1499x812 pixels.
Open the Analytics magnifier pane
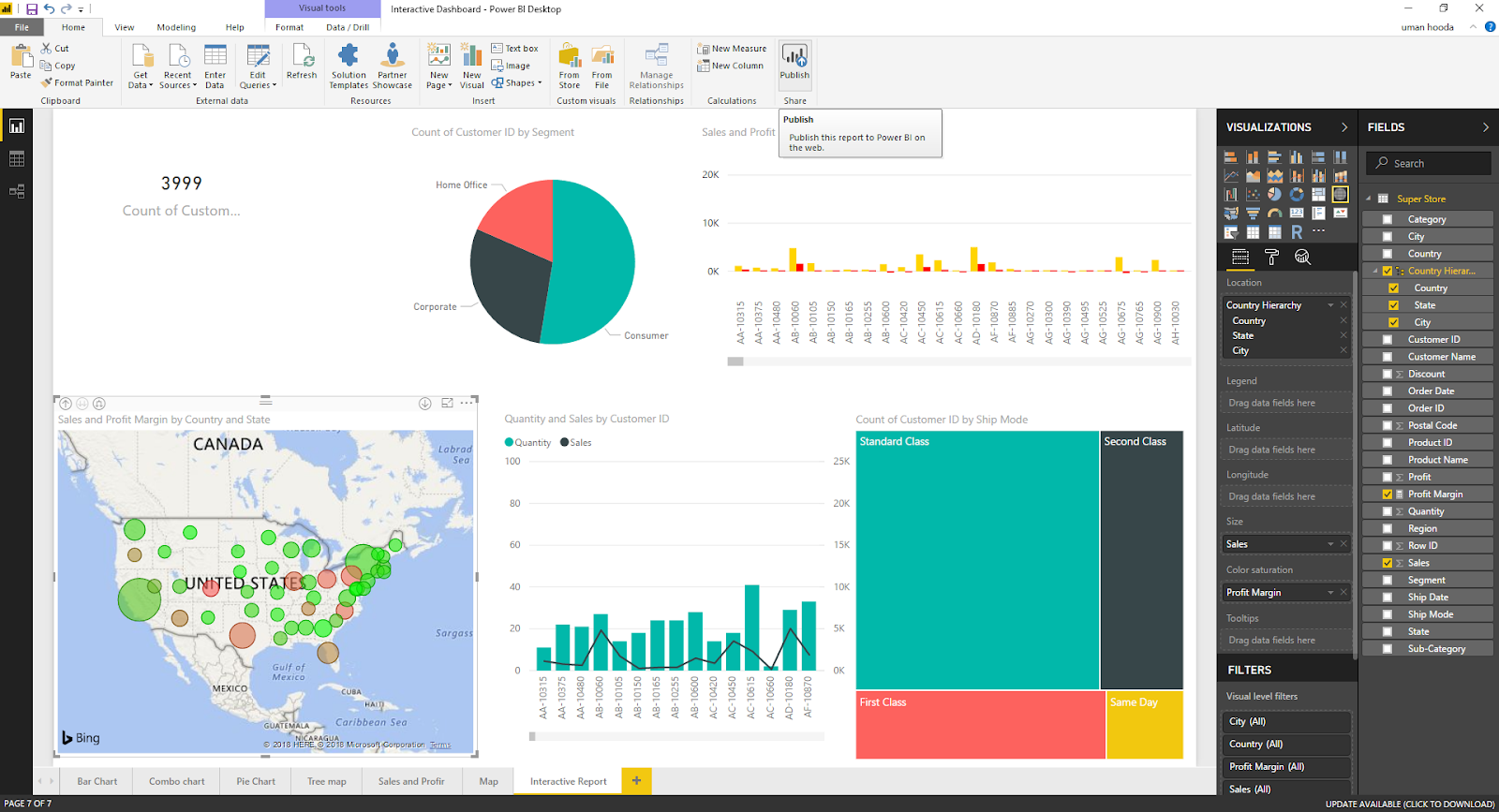pos(1302,257)
